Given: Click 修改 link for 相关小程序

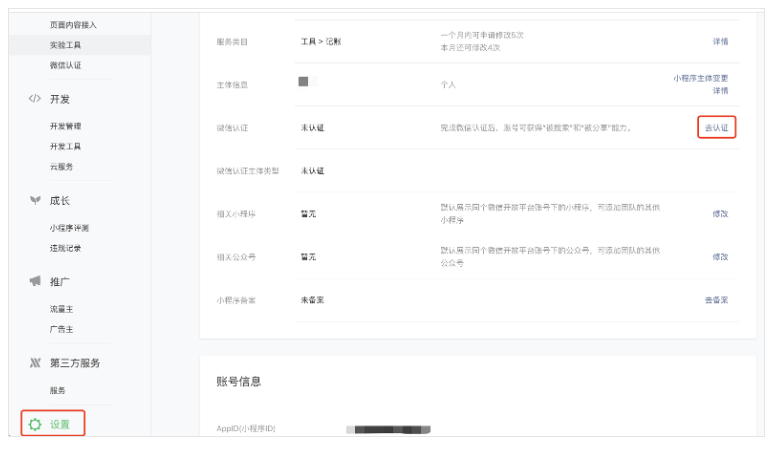Looking at the screenshot, I should pyautogui.click(x=720, y=214).
